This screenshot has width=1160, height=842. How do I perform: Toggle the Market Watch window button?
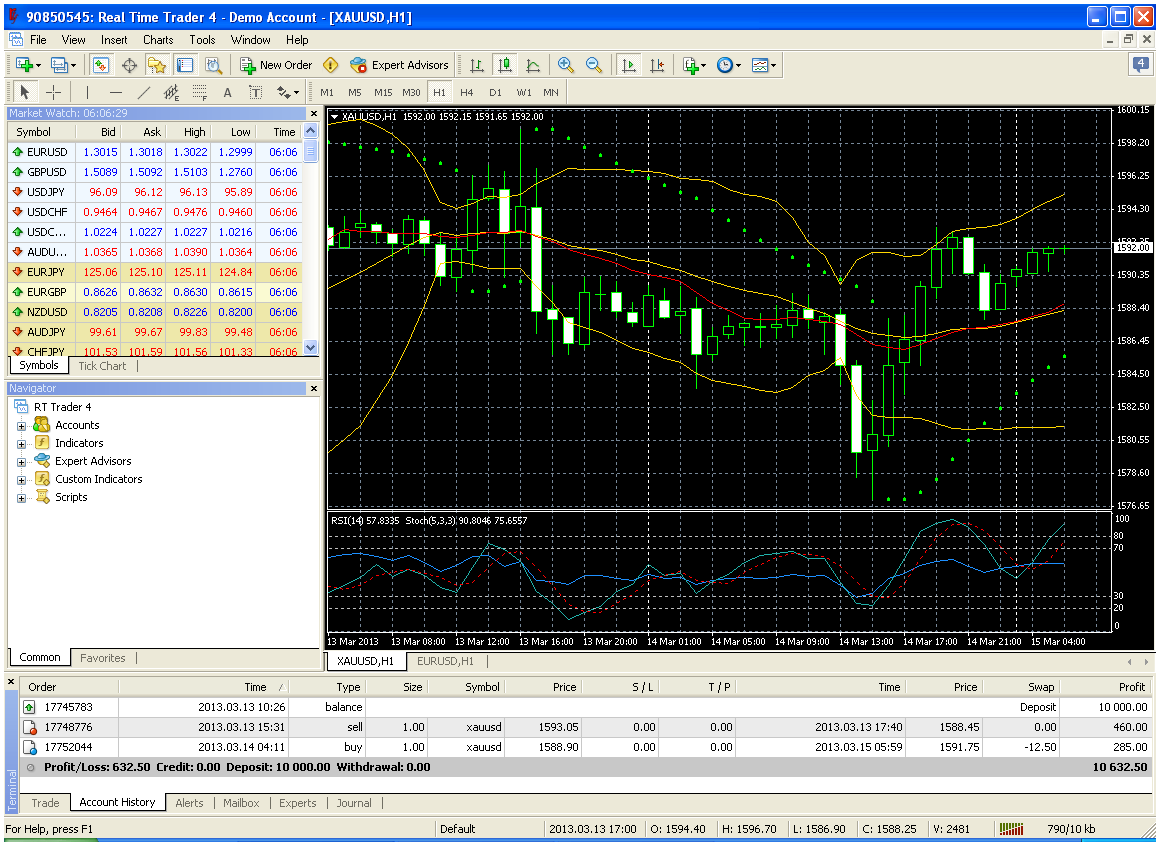[x=101, y=65]
